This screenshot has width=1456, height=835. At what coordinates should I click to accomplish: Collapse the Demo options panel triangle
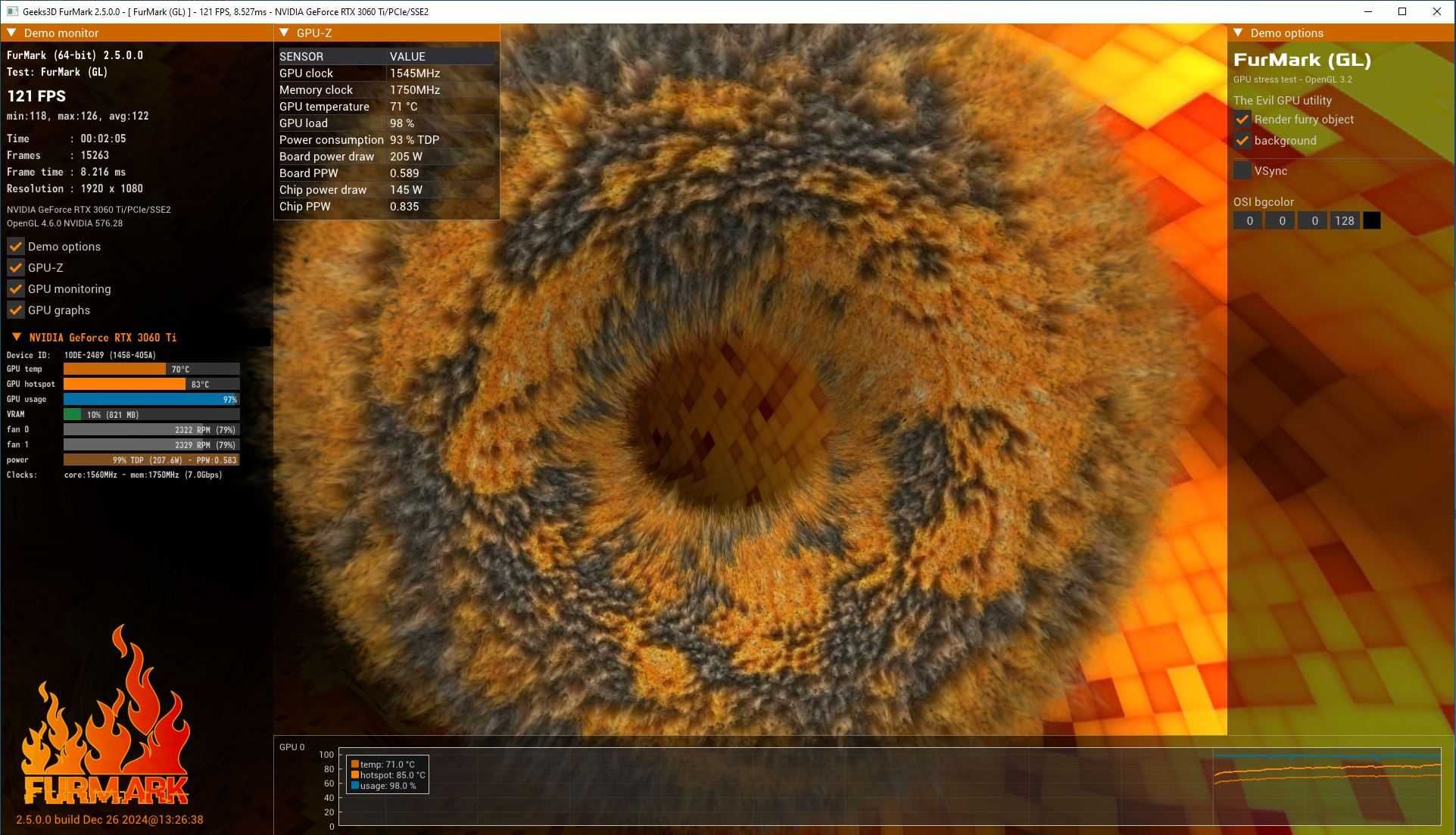[1238, 33]
